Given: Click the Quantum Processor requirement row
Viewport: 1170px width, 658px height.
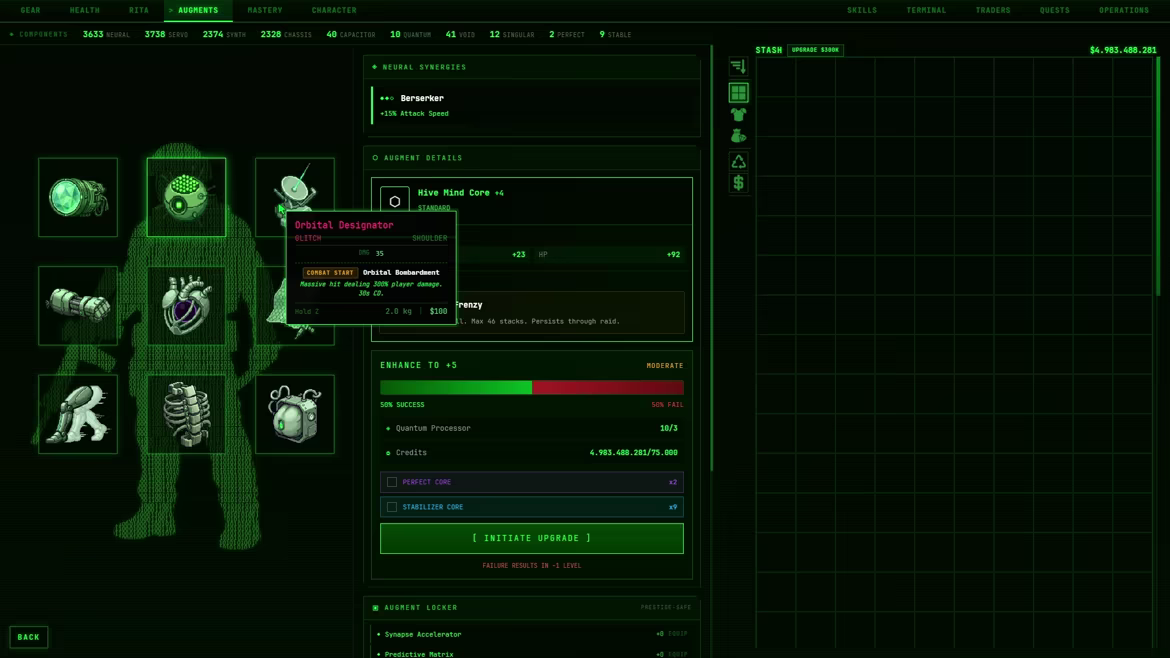Looking at the screenshot, I should coord(531,428).
